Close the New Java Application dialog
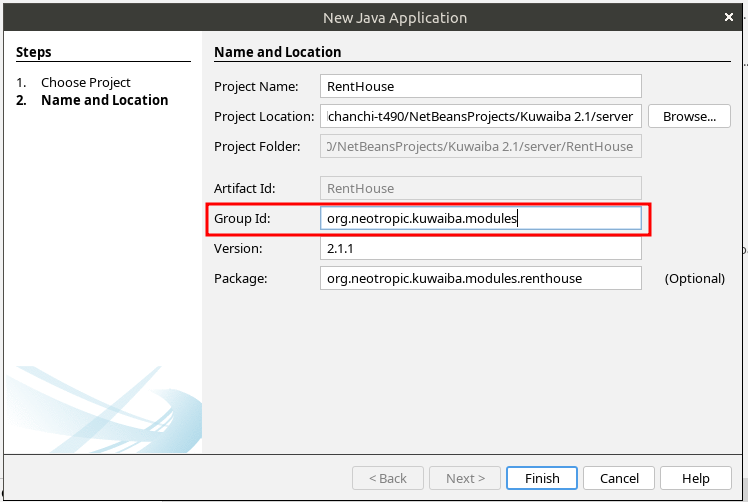Screen dimensions: 748x502 click(733, 17)
